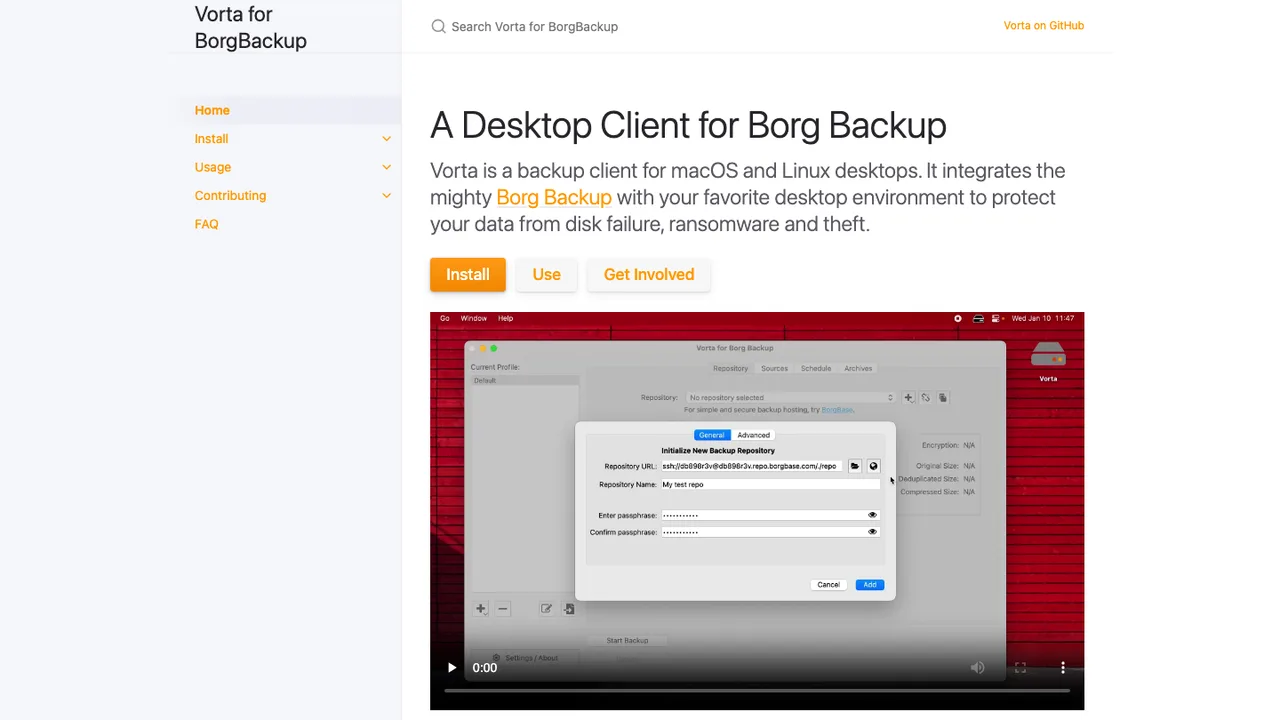Click the Start Backup button
Viewport: 1280px width, 720px height.
tap(628, 640)
